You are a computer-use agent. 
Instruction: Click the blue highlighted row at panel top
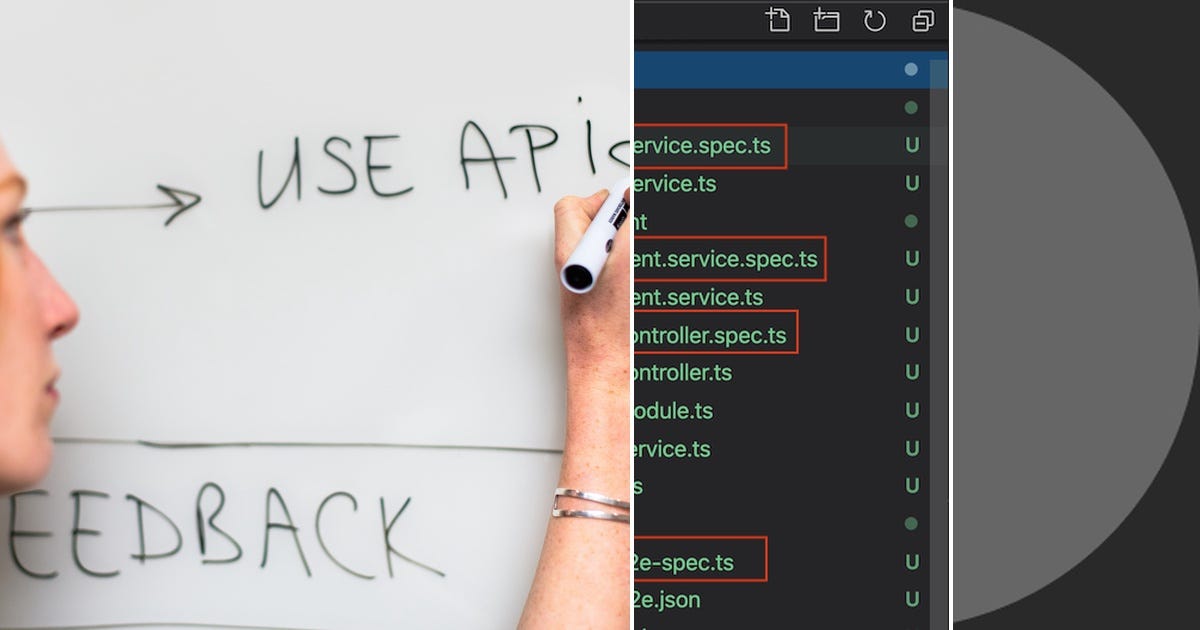[780, 70]
